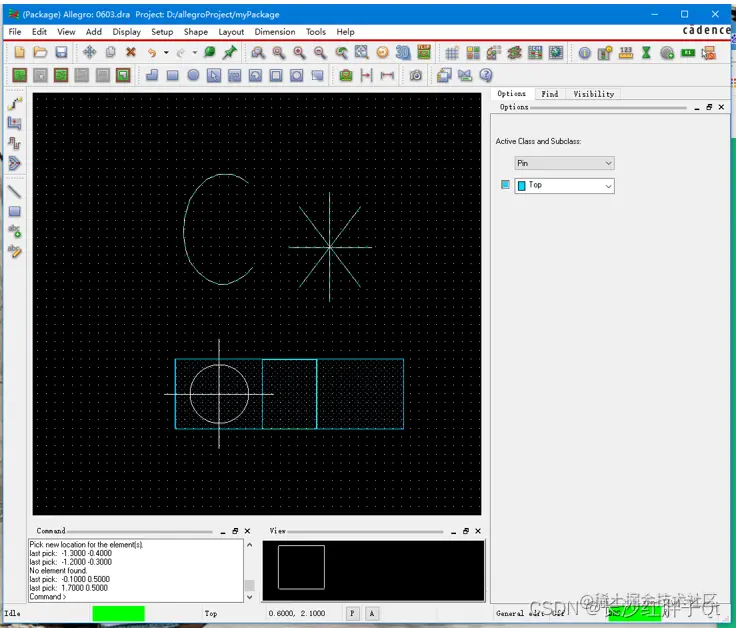
Task: Zoom out with minus magnifier
Action: click(320, 53)
